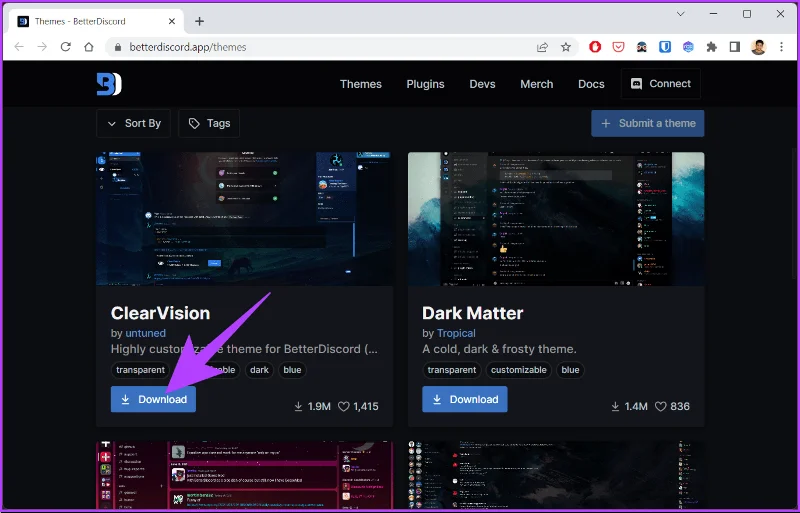Click Dark Matter transparent tag
800x513 pixels.
[452, 370]
